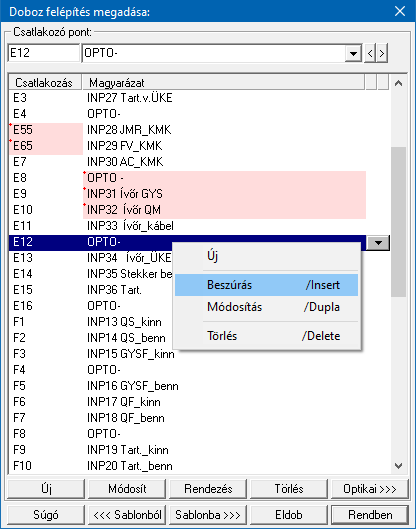
Task: Click the list scrollbar up arrow
Action: tap(398, 83)
